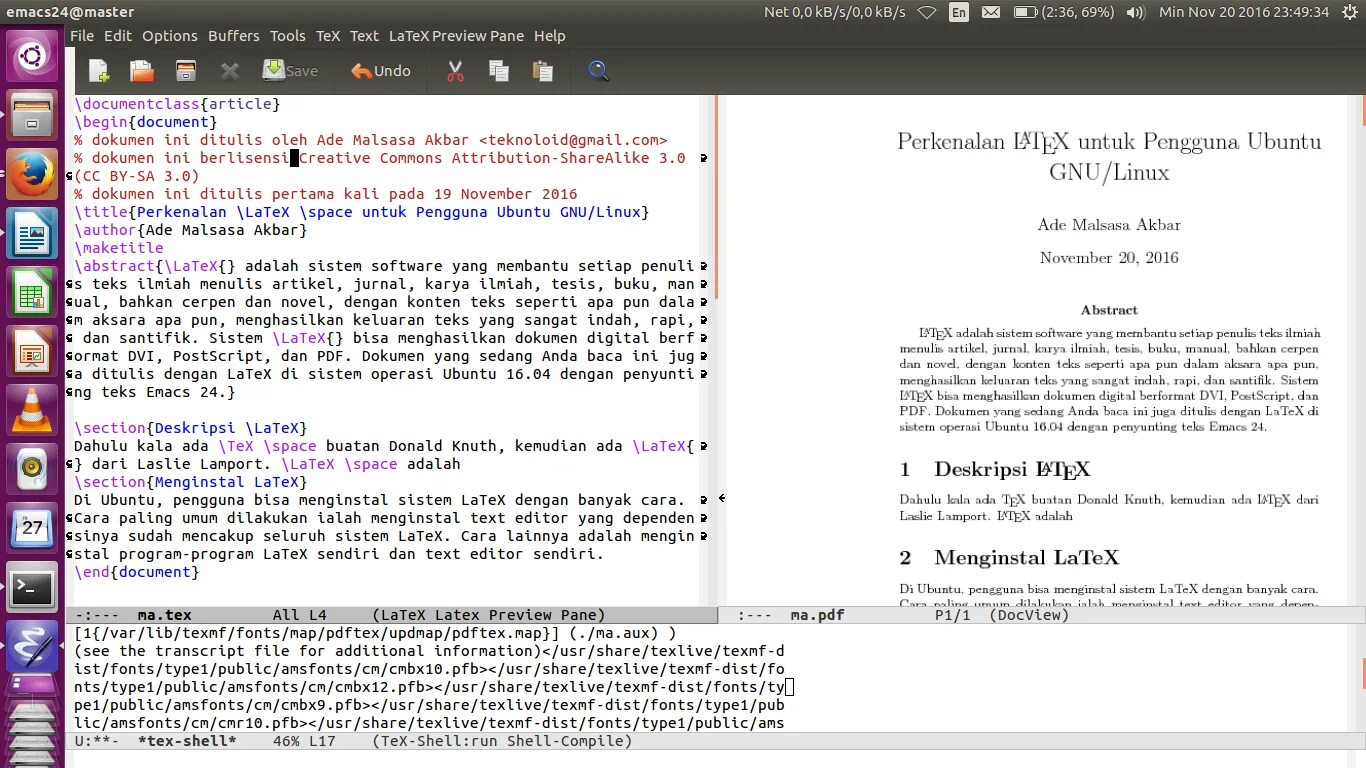Click the Net 0,0 kB/s indicator
The height and width of the screenshot is (768, 1366).
pos(835,12)
